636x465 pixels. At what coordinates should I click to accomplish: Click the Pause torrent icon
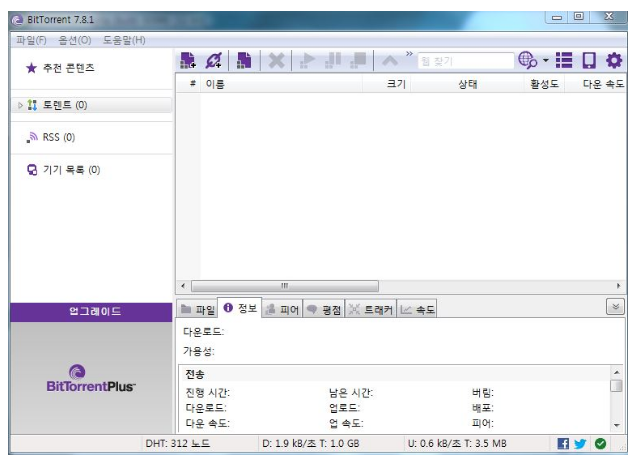click(333, 60)
